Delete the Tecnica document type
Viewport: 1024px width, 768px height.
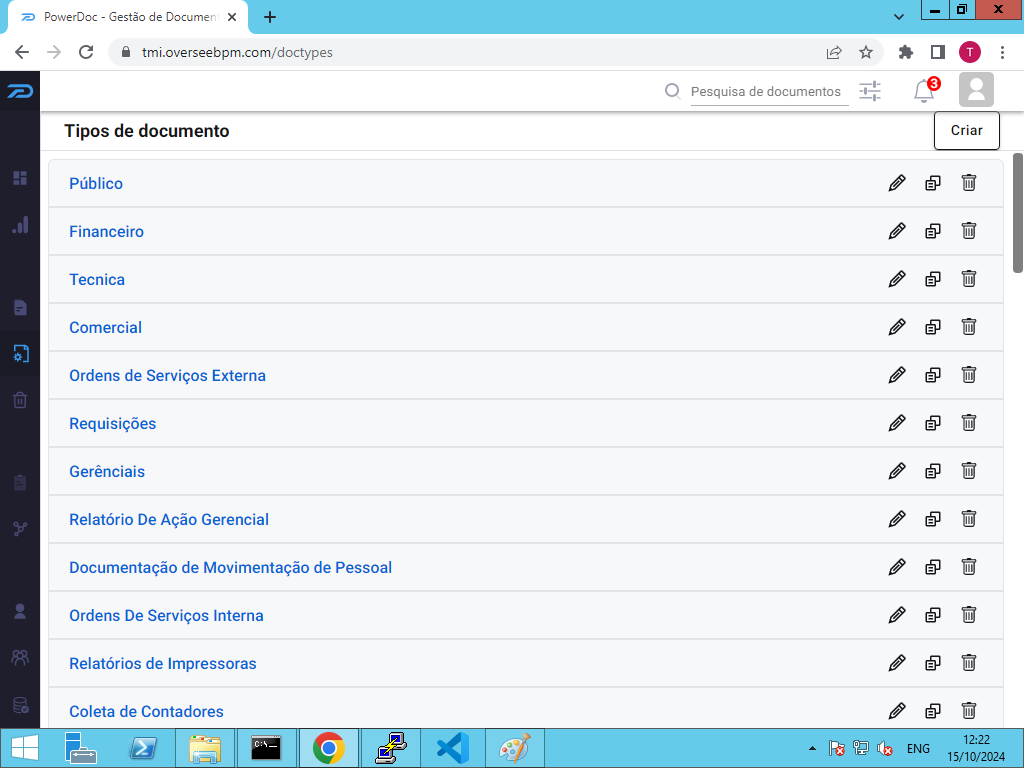968,279
